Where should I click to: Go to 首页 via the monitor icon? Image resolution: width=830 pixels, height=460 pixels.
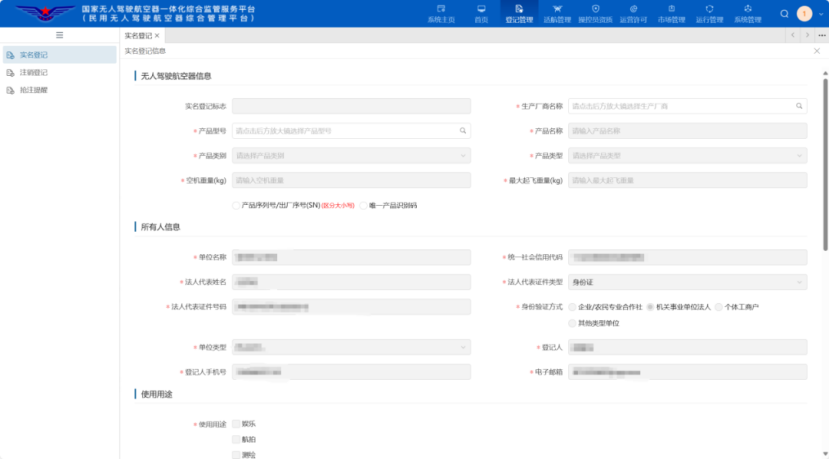coord(481,14)
